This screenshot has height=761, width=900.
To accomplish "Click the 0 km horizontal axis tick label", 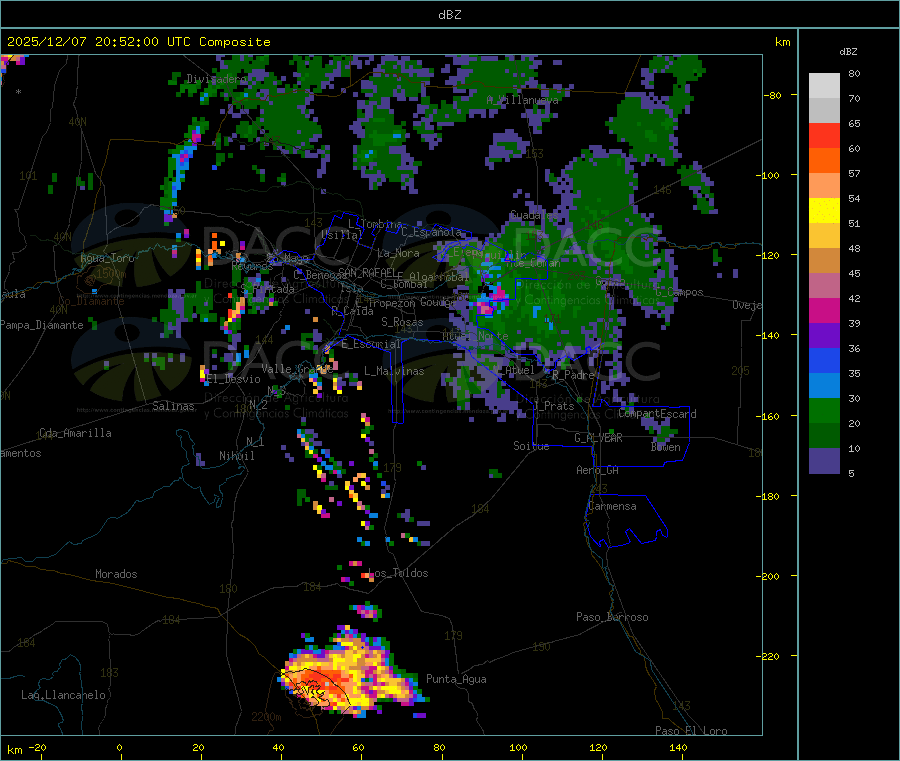I will pos(119,747).
